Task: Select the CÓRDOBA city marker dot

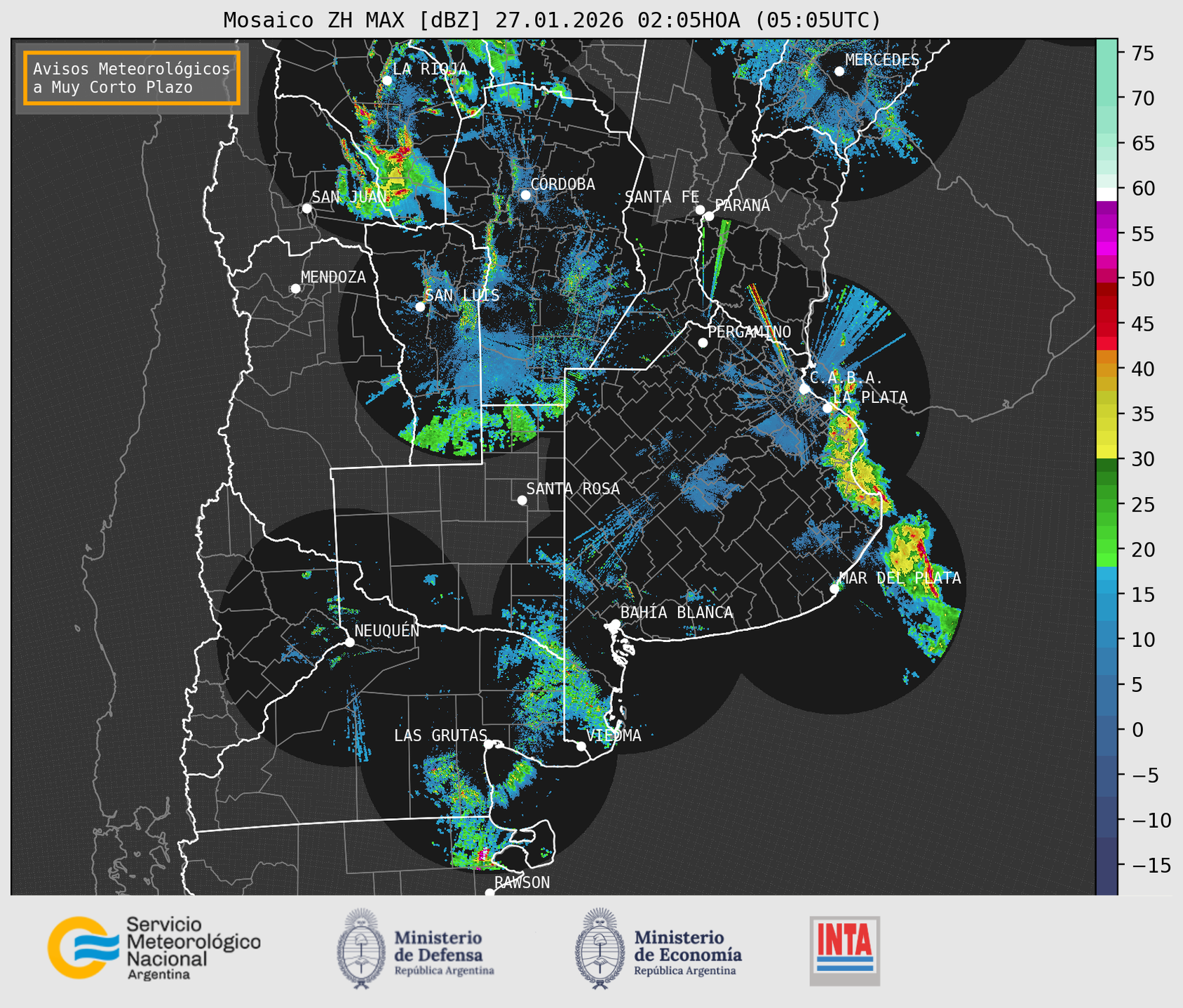Action: [525, 195]
